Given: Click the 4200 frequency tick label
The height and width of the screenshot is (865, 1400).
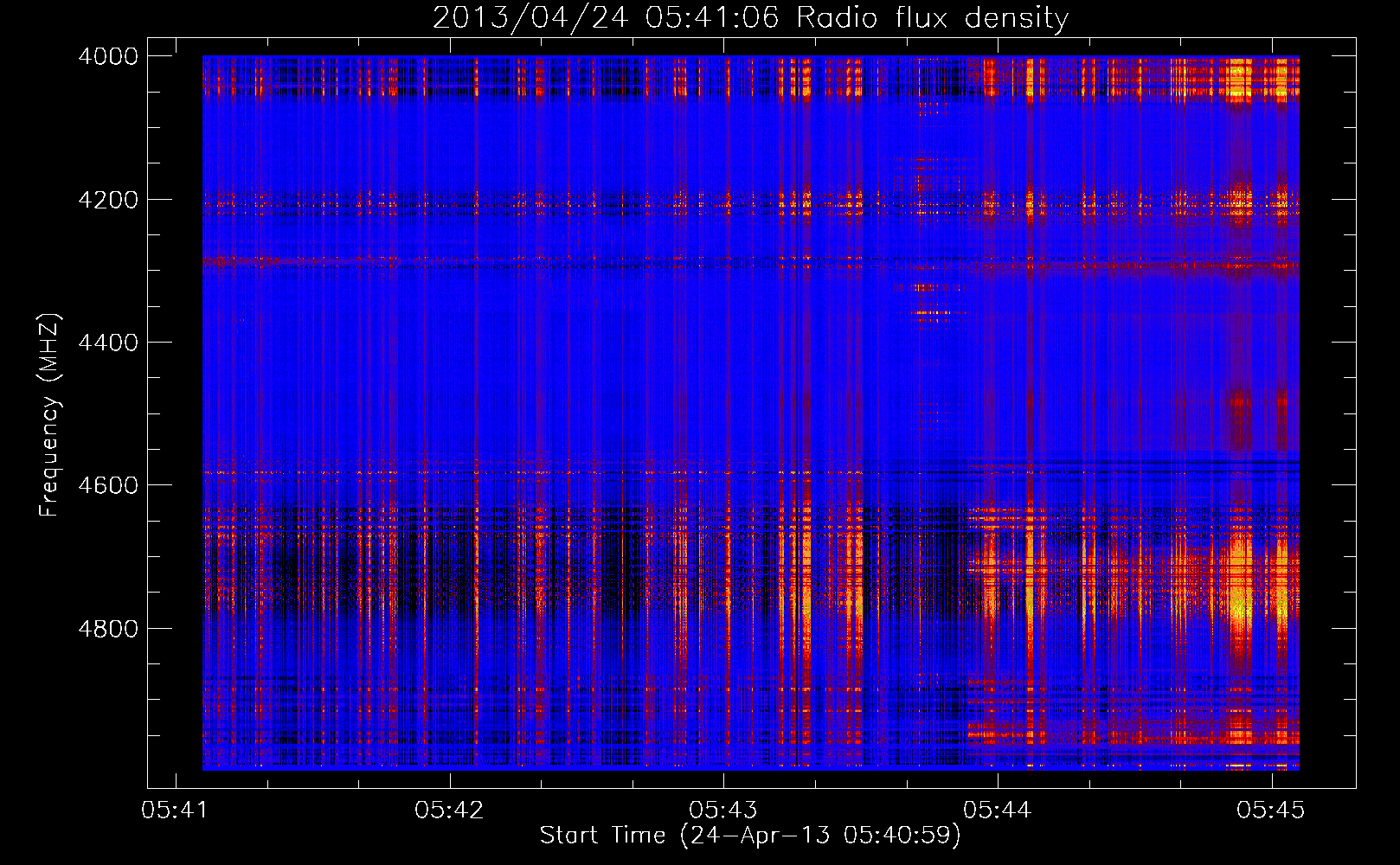Looking at the screenshot, I should 108,200.
